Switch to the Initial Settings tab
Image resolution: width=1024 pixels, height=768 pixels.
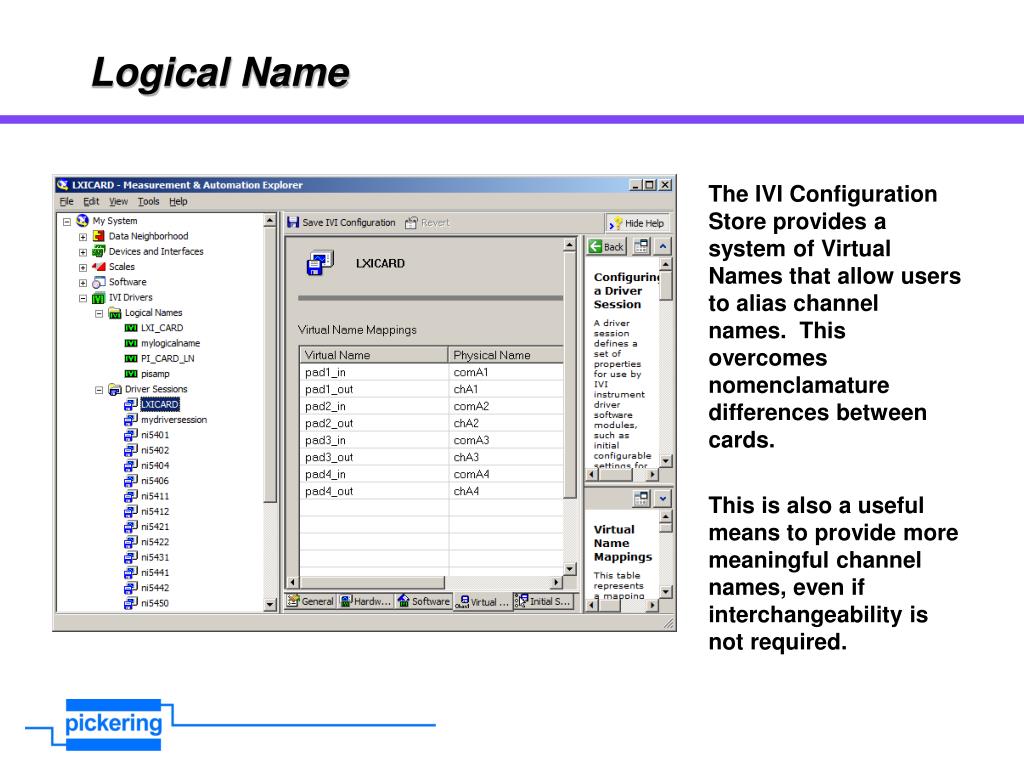click(543, 601)
